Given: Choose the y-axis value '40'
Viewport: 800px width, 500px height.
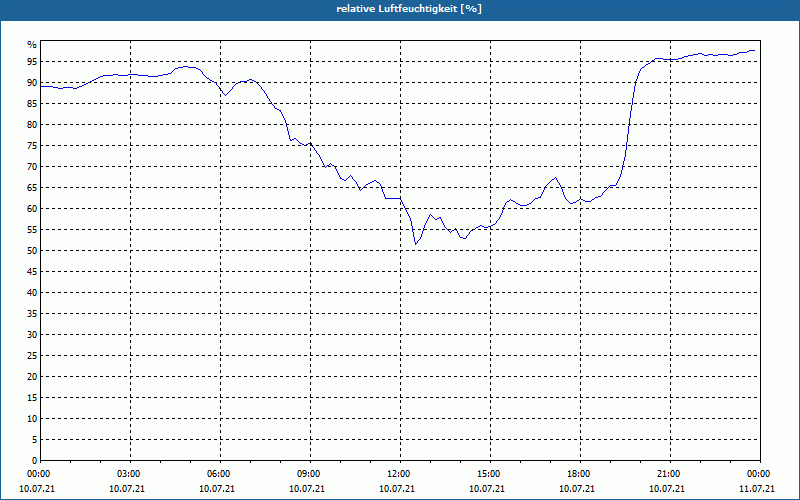Looking at the screenshot, I should (32, 292).
